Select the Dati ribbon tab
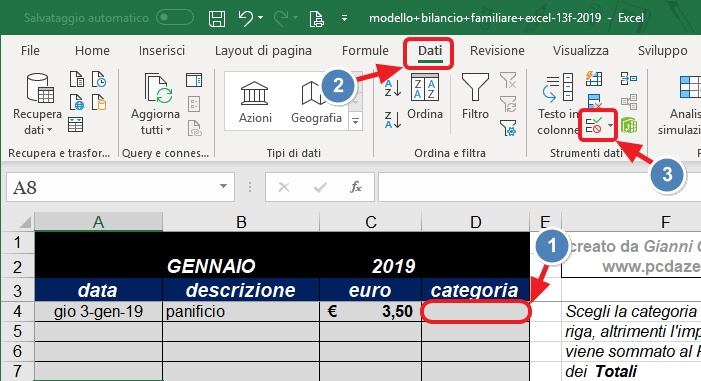Viewport: 701px width, 381px height. coord(430,51)
